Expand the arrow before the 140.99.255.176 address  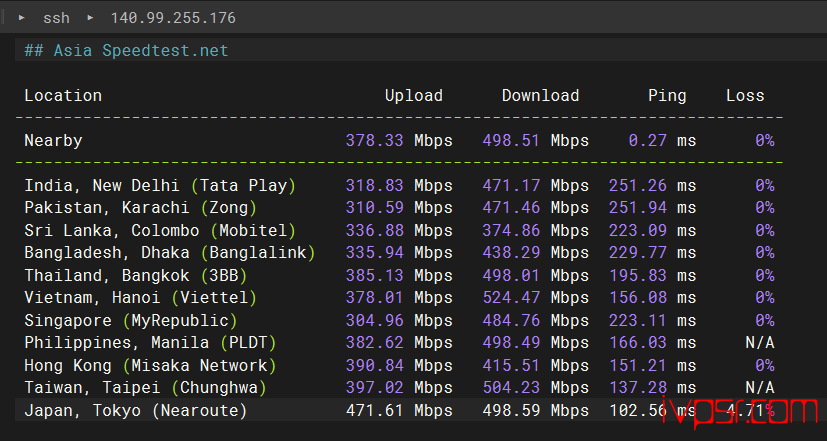click(x=89, y=18)
